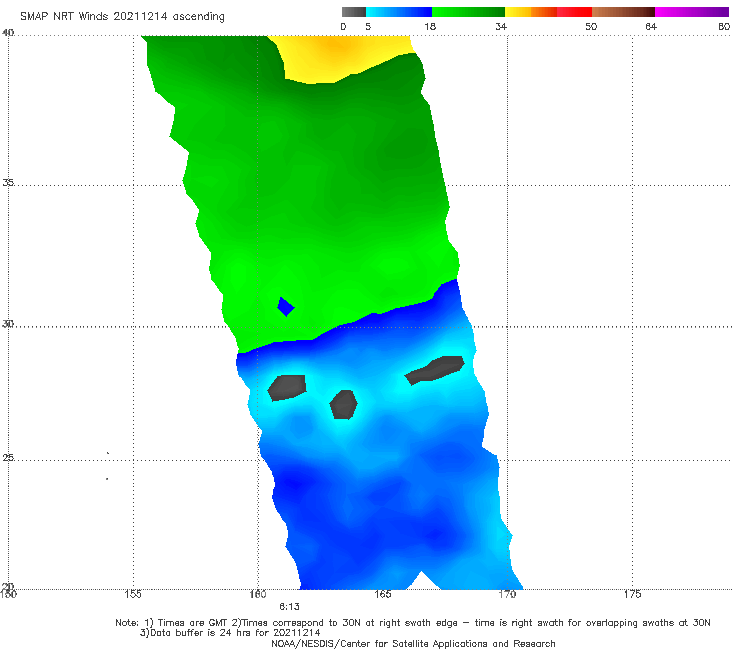The height and width of the screenshot is (650, 740).
Task: Click the color bar label '64'
Action: 651,27
